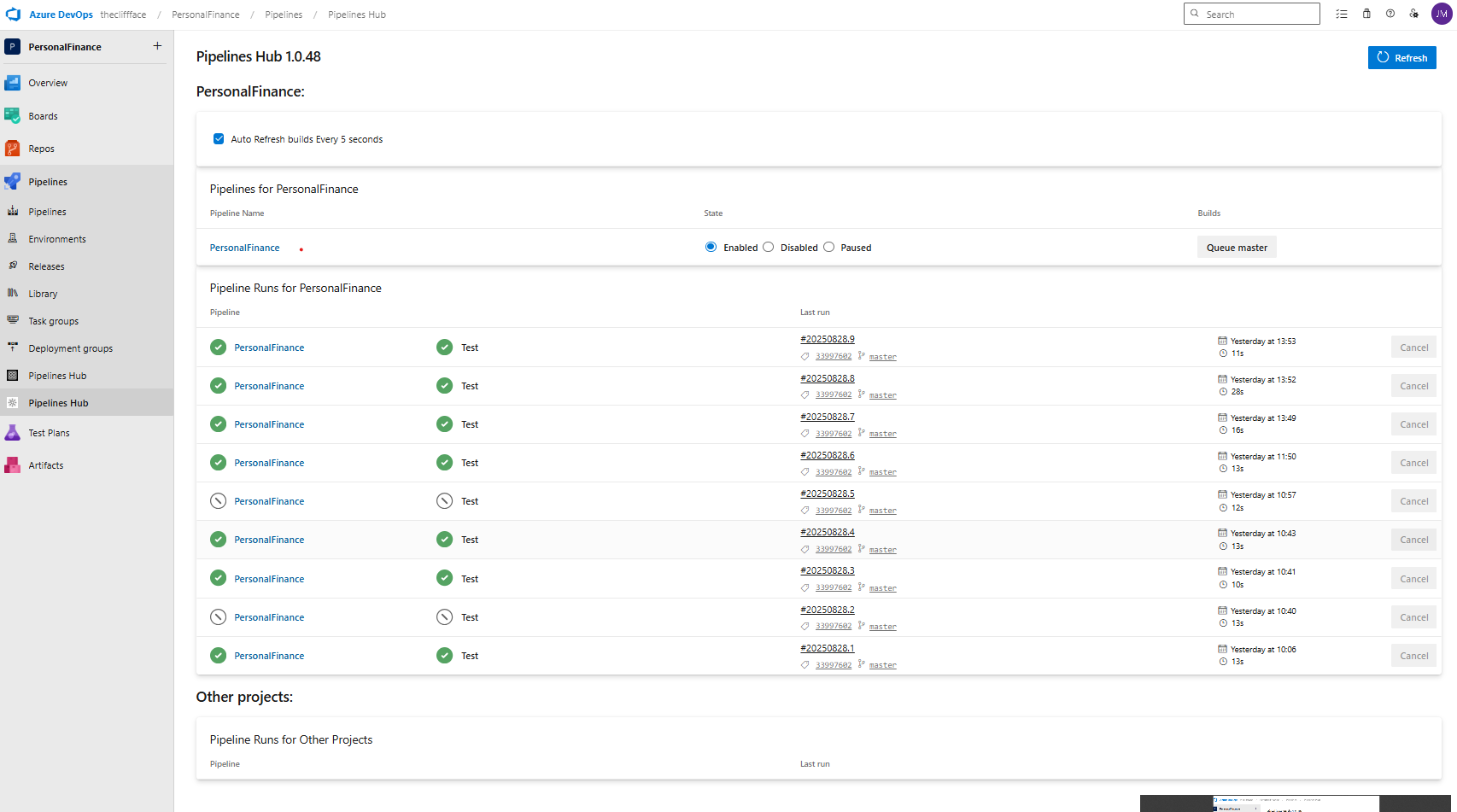Select the Enabled state radio button

pos(711,247)
